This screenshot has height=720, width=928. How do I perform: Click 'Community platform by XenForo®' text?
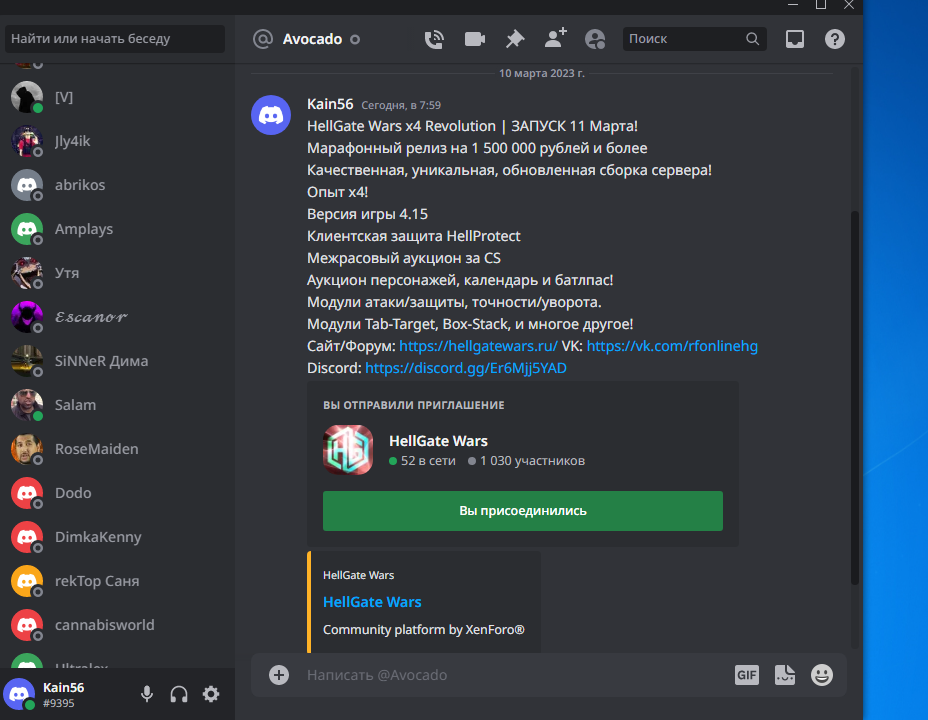pos(424,629)
